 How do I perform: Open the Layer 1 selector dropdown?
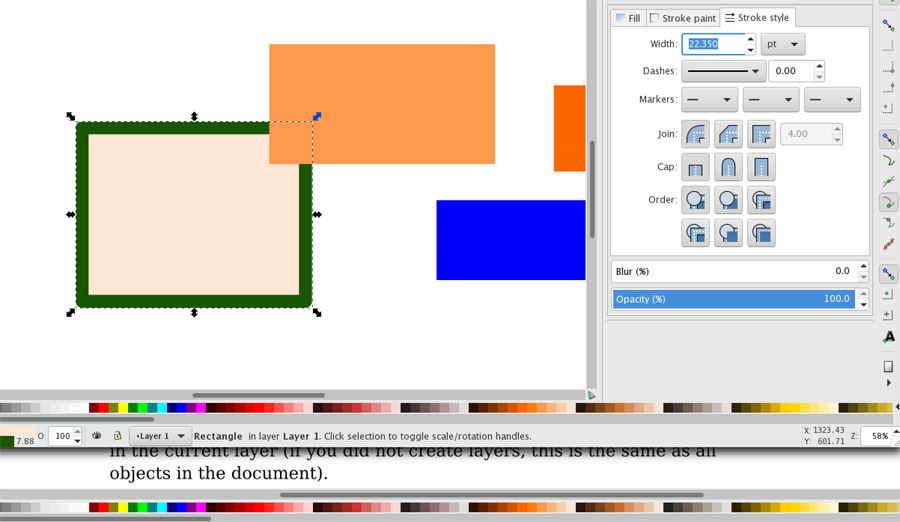click(x=159, y=436)
